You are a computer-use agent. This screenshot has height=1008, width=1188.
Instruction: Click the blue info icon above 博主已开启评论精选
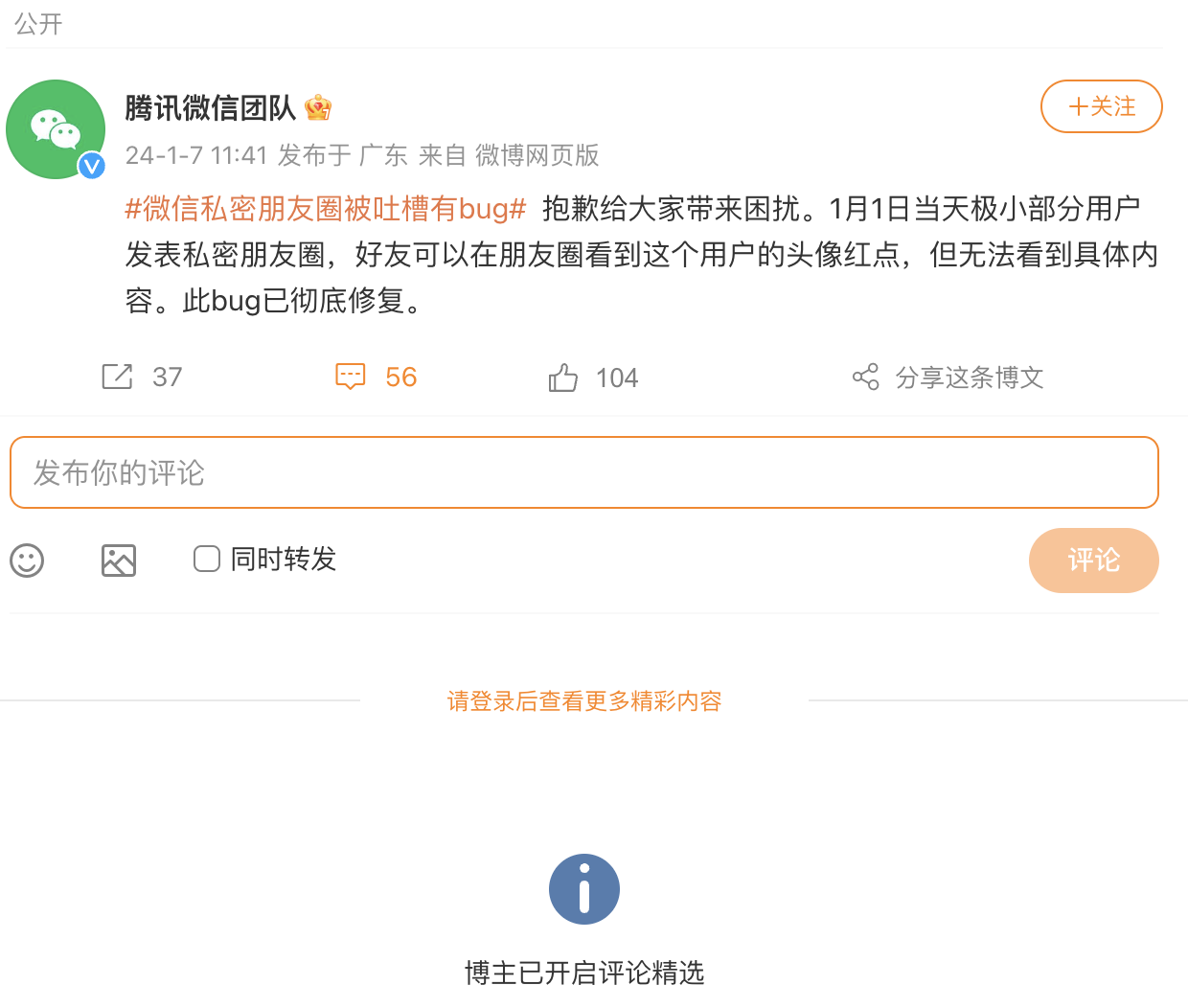(x=583, y=889)
